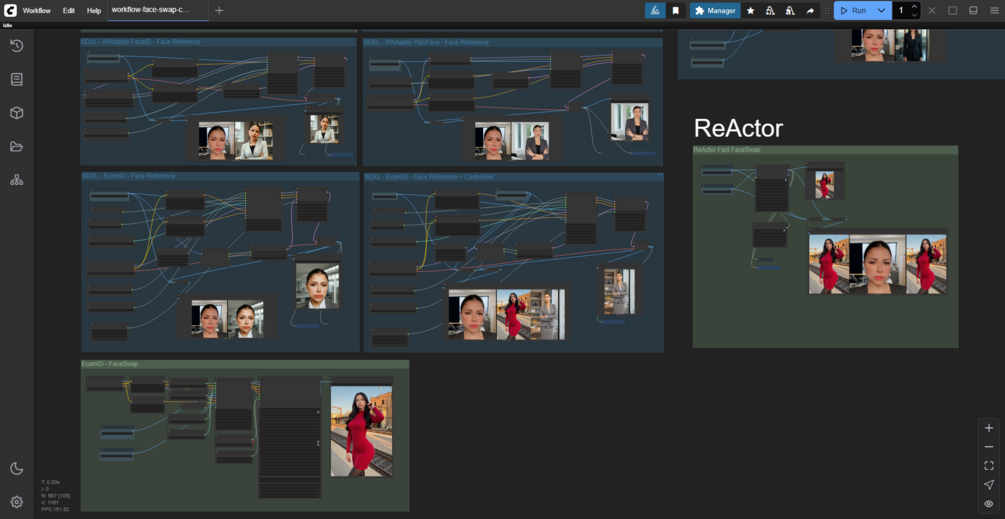The height and width of the screenshot is (519, 1005).
Task: Toggle link visibility with the eye icon
Action: [989, 504]
